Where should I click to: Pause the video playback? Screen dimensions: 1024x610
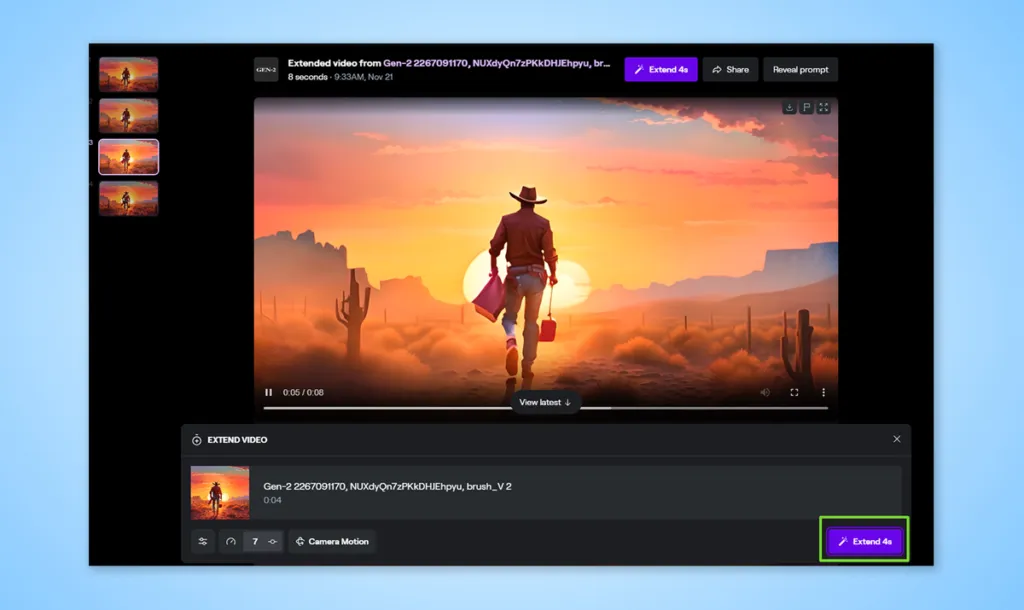pos(268,393)
